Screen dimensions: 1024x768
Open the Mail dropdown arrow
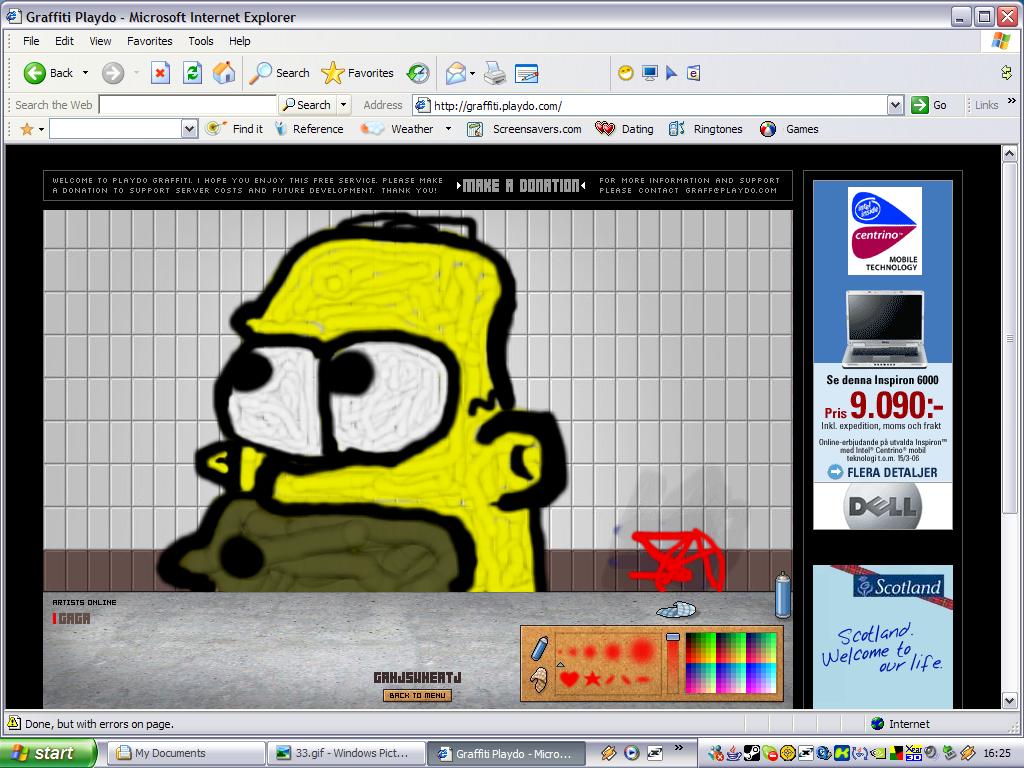click(472, 73)
